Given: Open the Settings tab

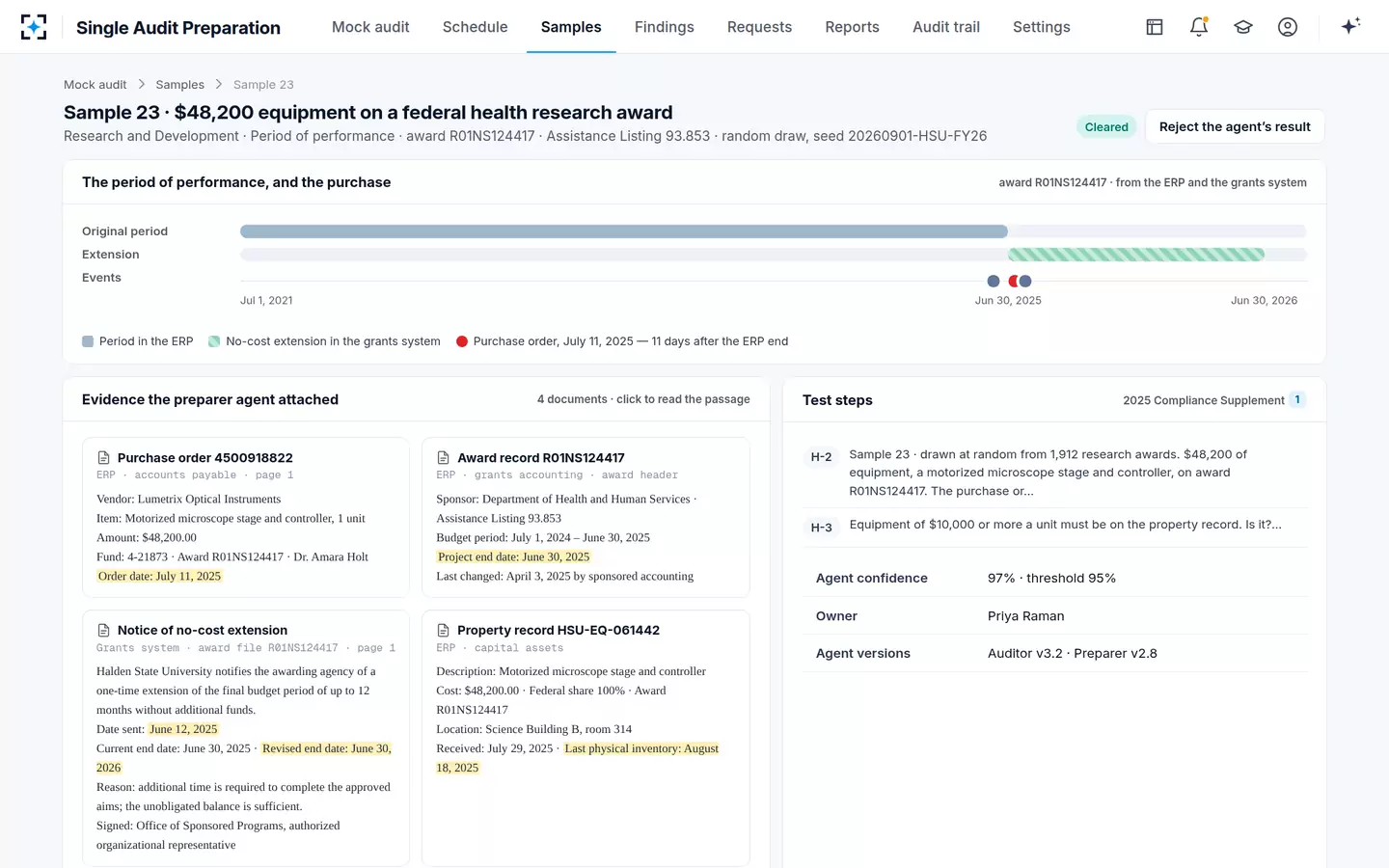Looking at the screenshot, I should click(1042, 27).
